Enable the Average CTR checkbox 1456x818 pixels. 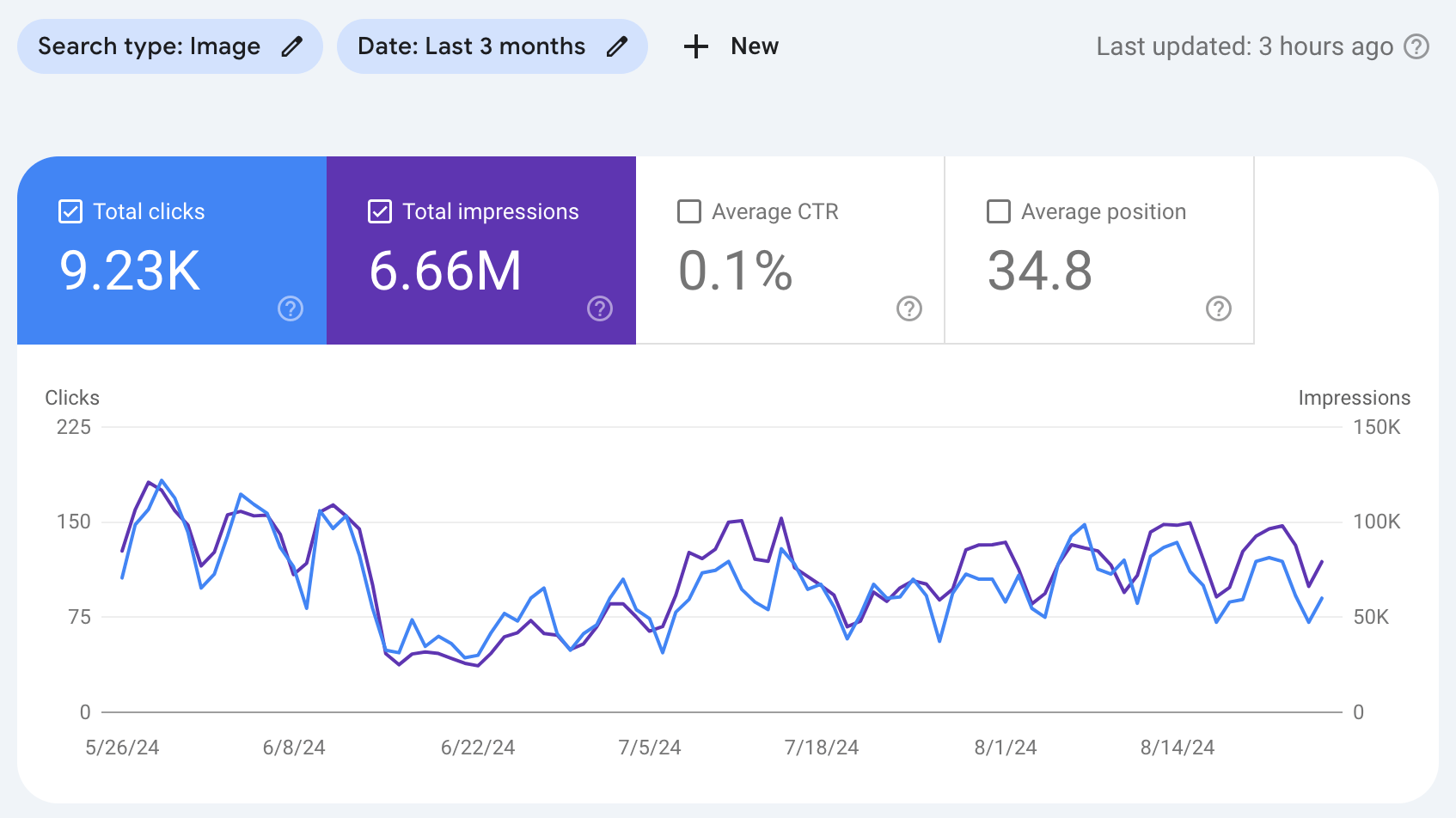click(x=688, y=211)
